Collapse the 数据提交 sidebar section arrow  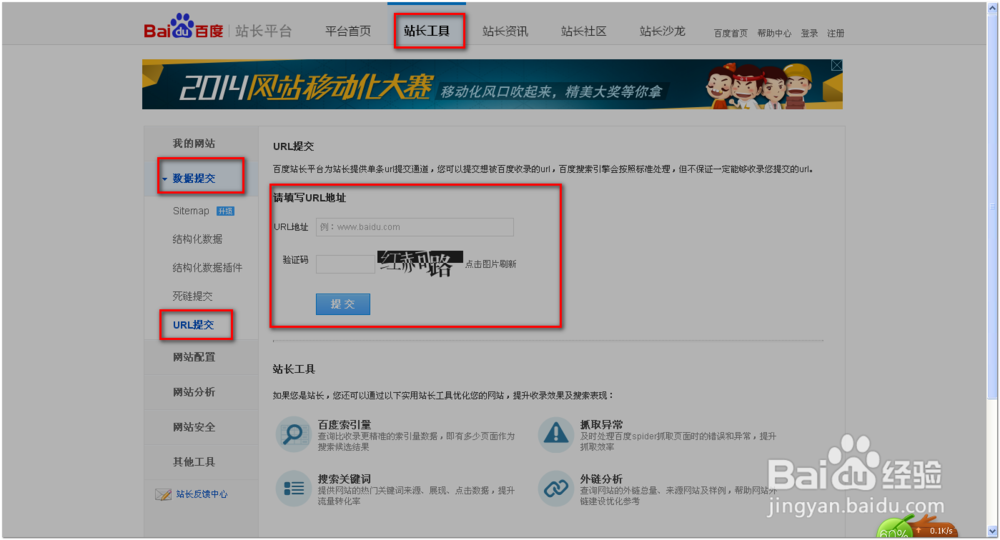[x=165, y=179]
